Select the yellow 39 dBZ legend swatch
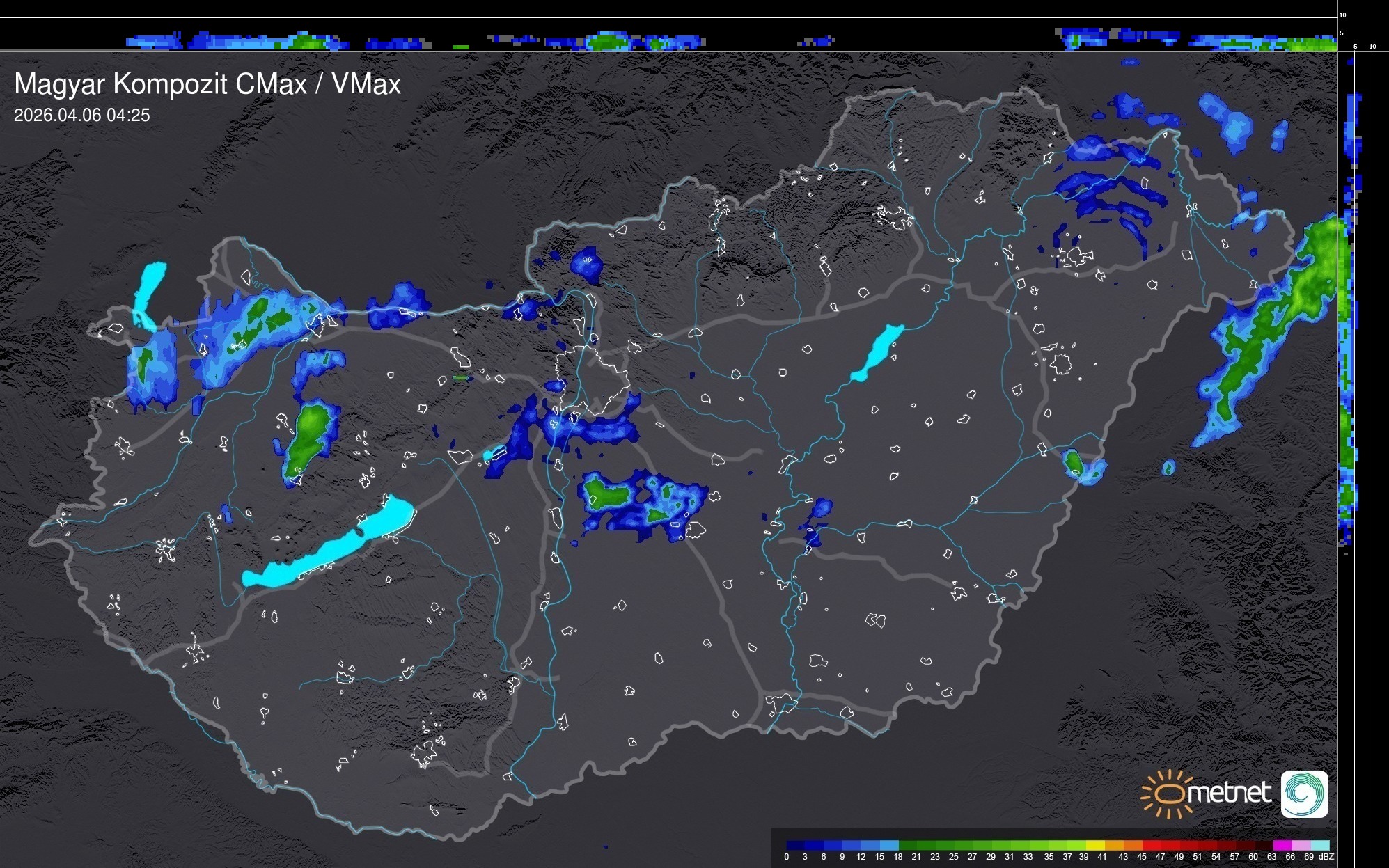Image resolution: width=1389 pixels, height=868 pixels. [1095, 845]
